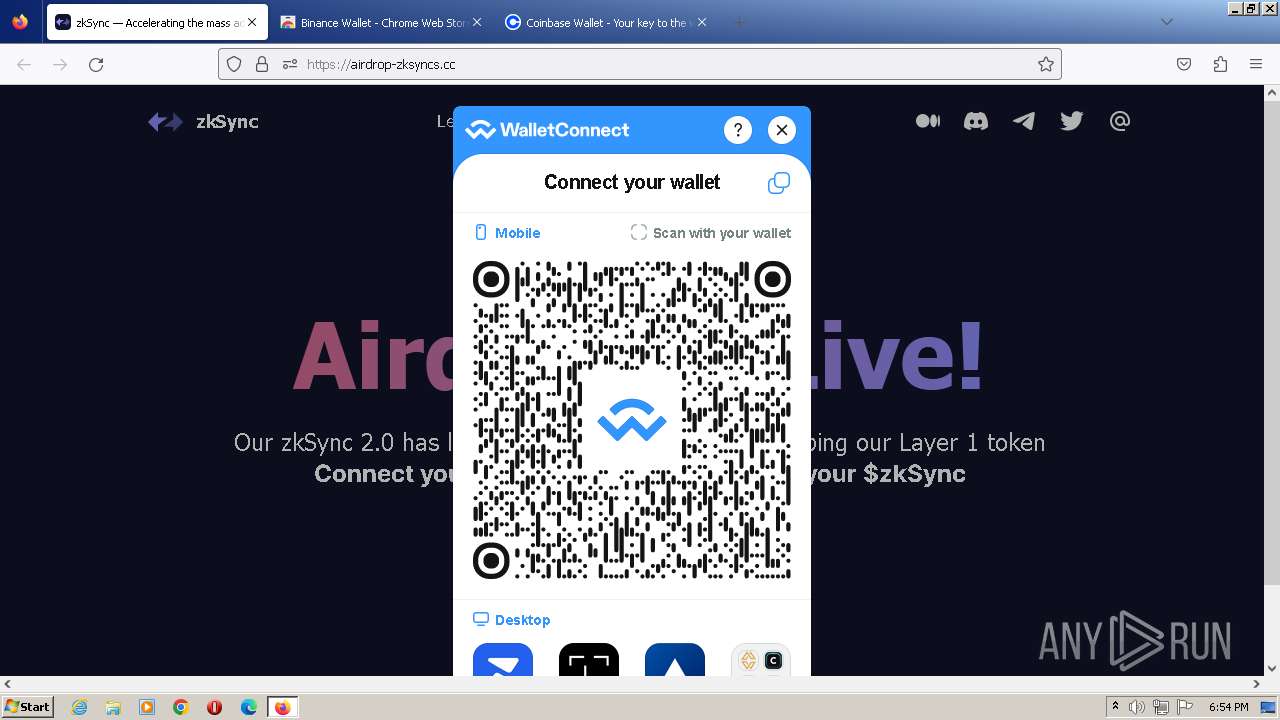Open Action Center flag icon
Screen dimensions: 1280x720
[x=1185, y=707]
